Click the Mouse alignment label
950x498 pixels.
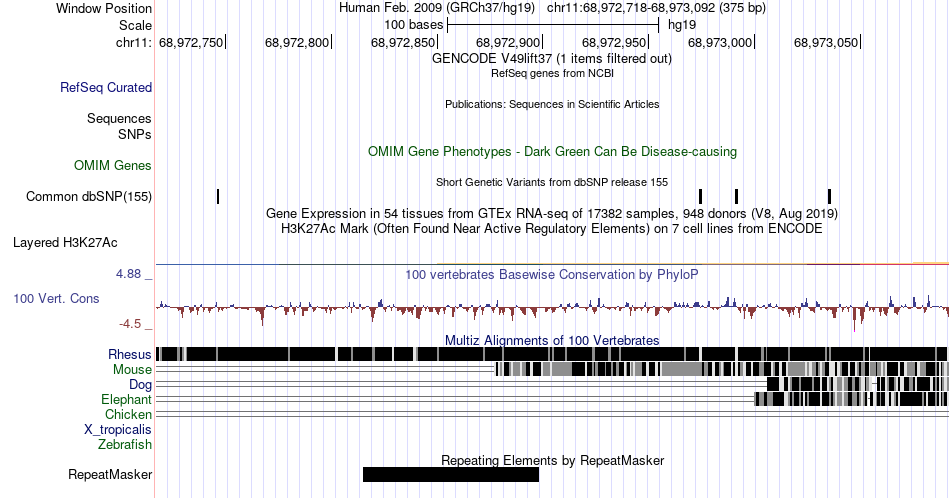point(132,370)
